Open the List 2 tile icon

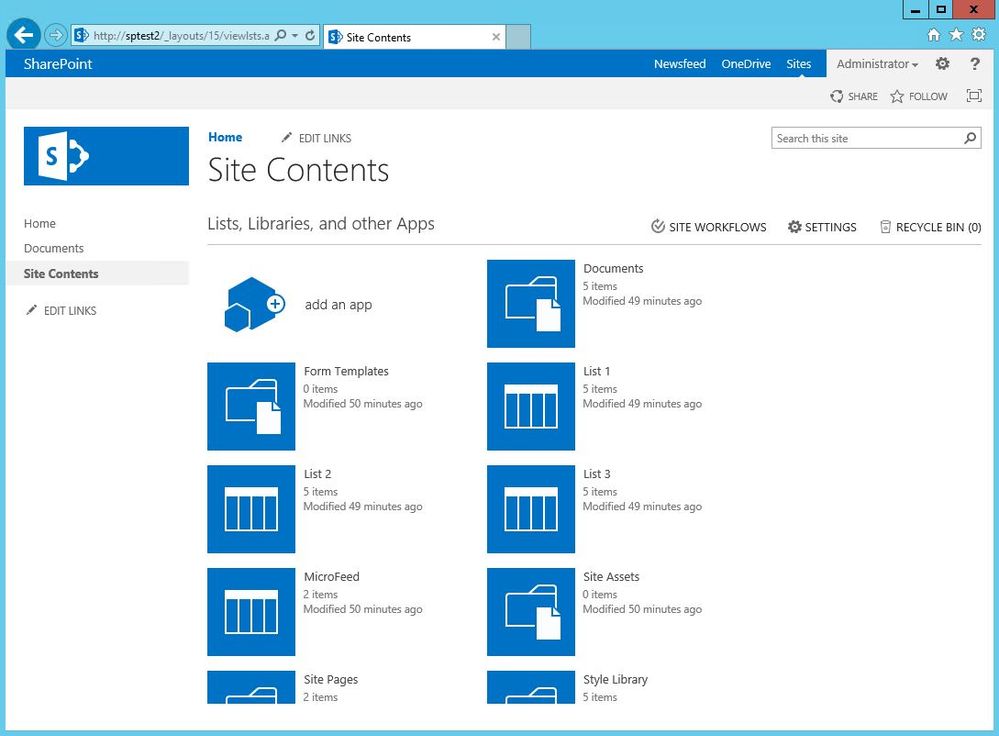click(x=251, y=509)
